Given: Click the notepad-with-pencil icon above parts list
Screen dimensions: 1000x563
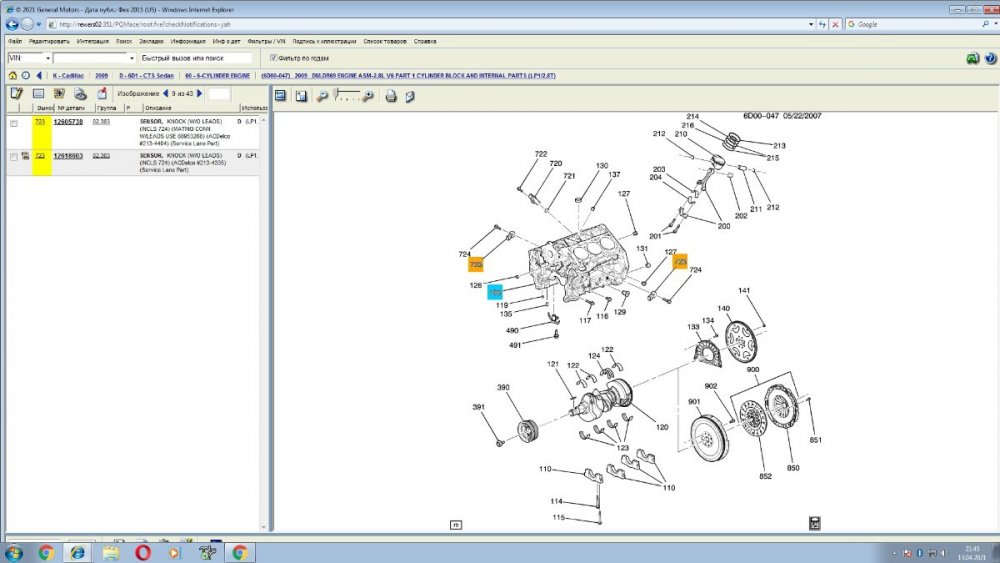Looking at the screenshot, I should click(16, 94).
